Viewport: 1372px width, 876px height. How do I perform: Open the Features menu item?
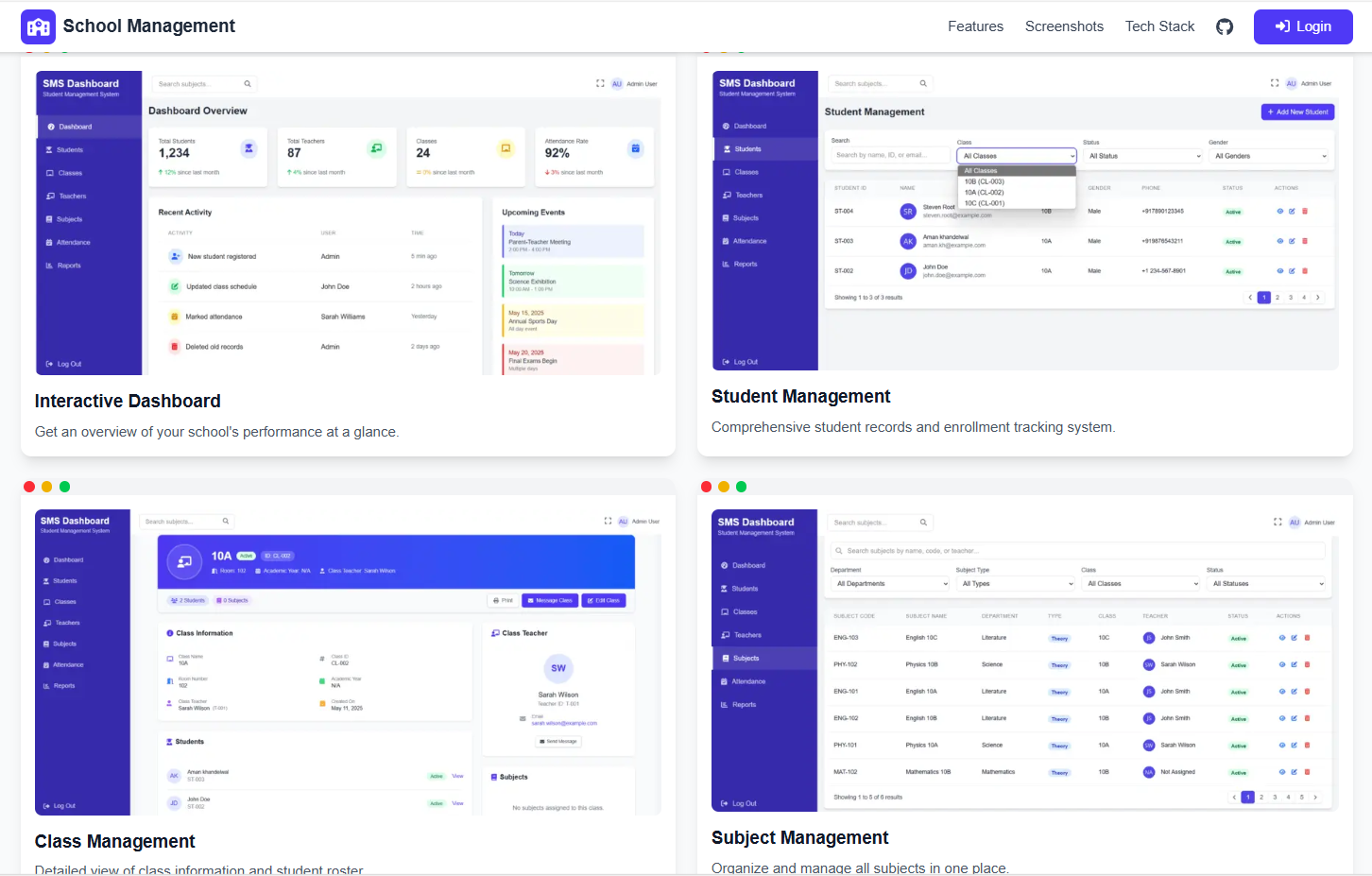point(975,26)
